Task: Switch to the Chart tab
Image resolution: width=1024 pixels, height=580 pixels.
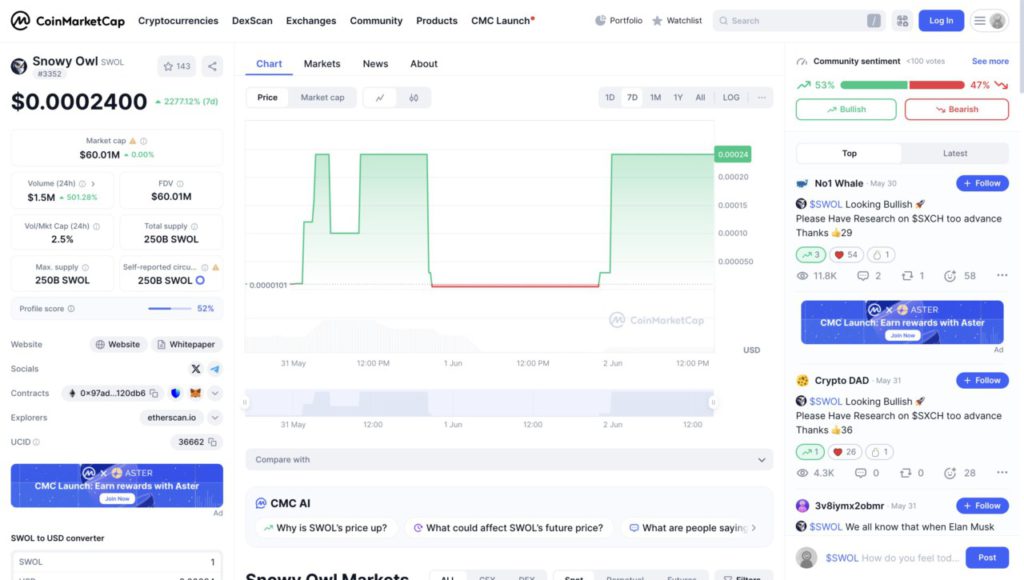Action: click(x=269, y=64)
